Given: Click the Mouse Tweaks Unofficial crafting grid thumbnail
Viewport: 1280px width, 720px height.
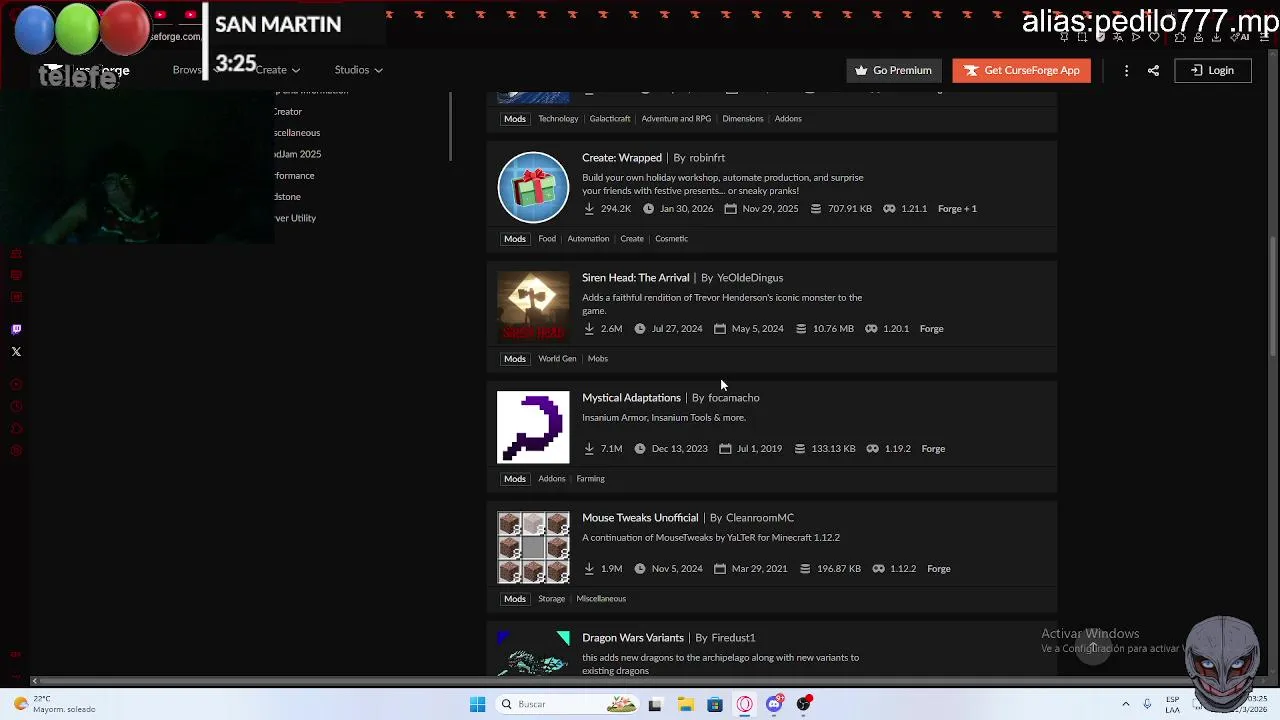Looking at the screenshot, I should [x=533, y=547].
